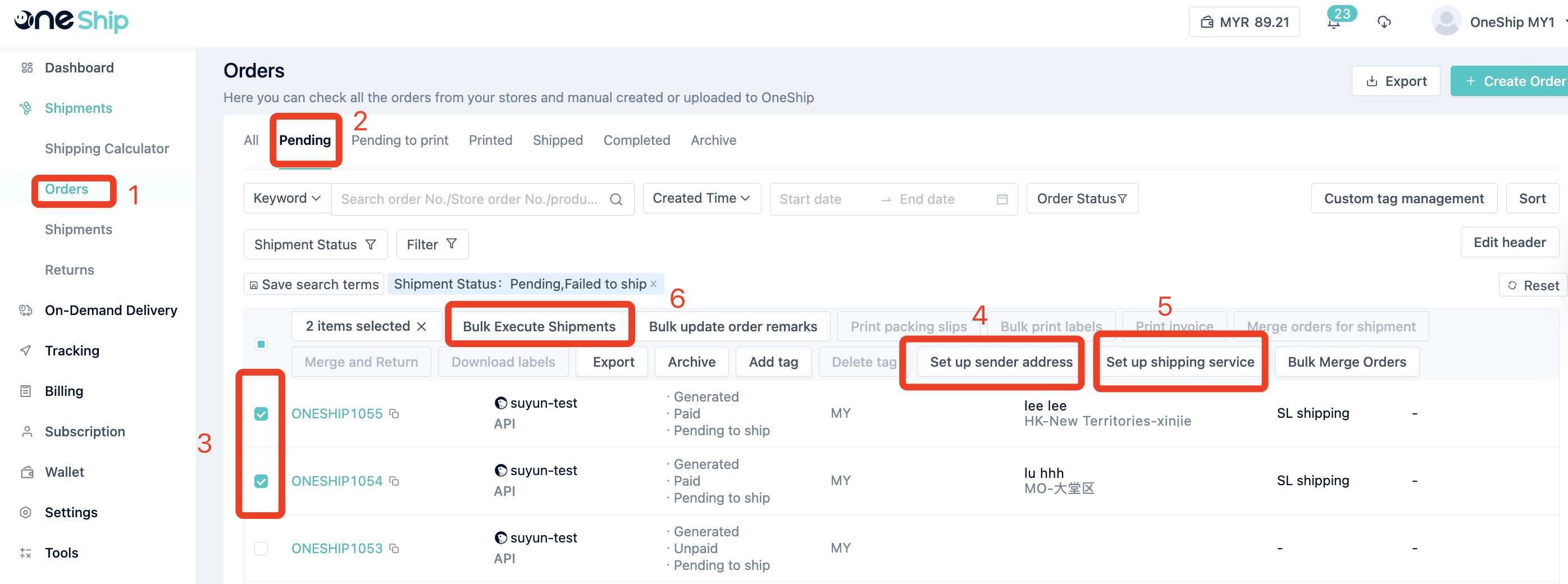The width and height of the screenshot is (1568, 584).
Task: Click the OneShip MY1 user avatar
Action: [1446, 21]
